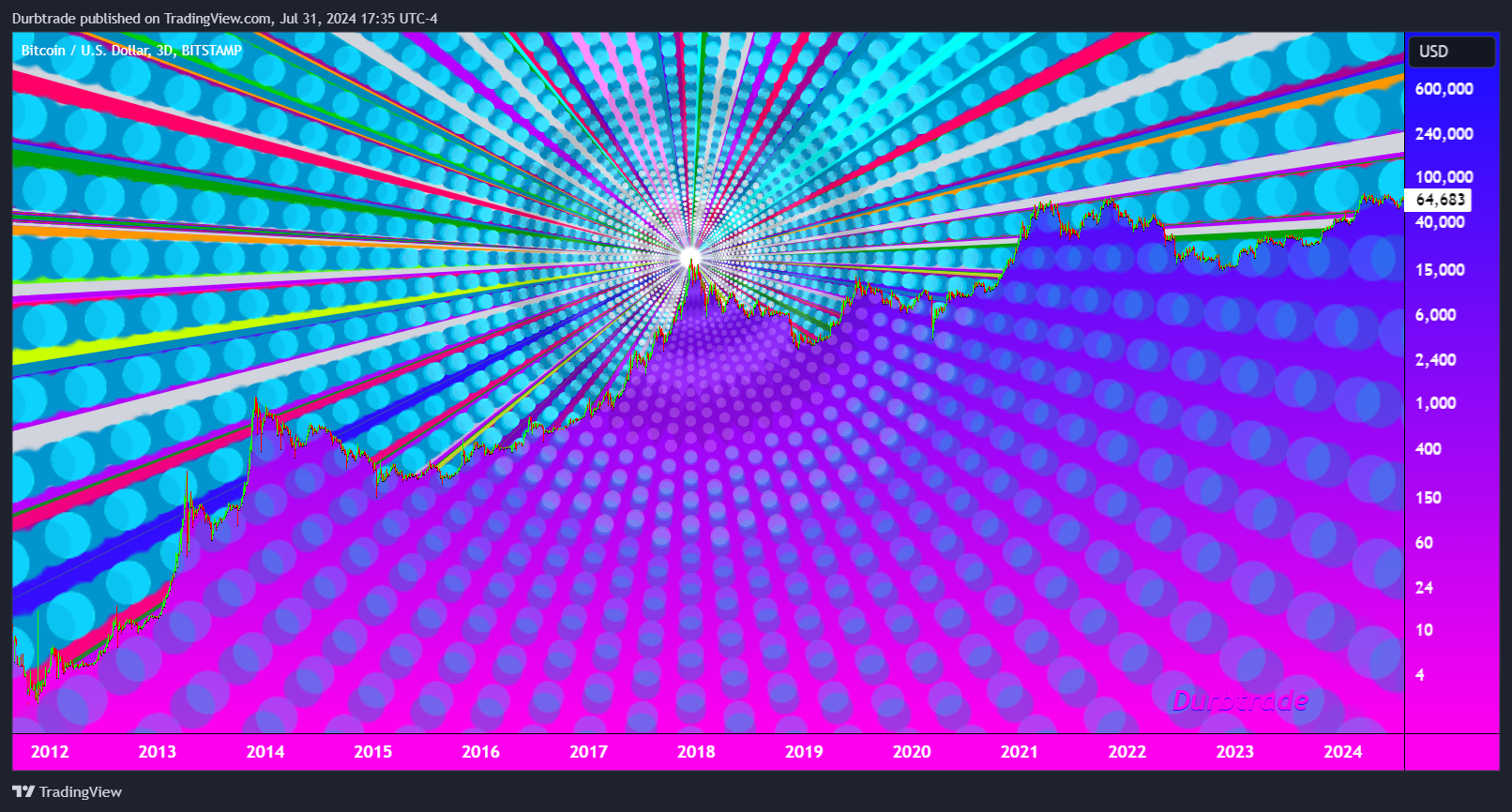
Task: Open the USD currency selector
Action: (1451, 52)
